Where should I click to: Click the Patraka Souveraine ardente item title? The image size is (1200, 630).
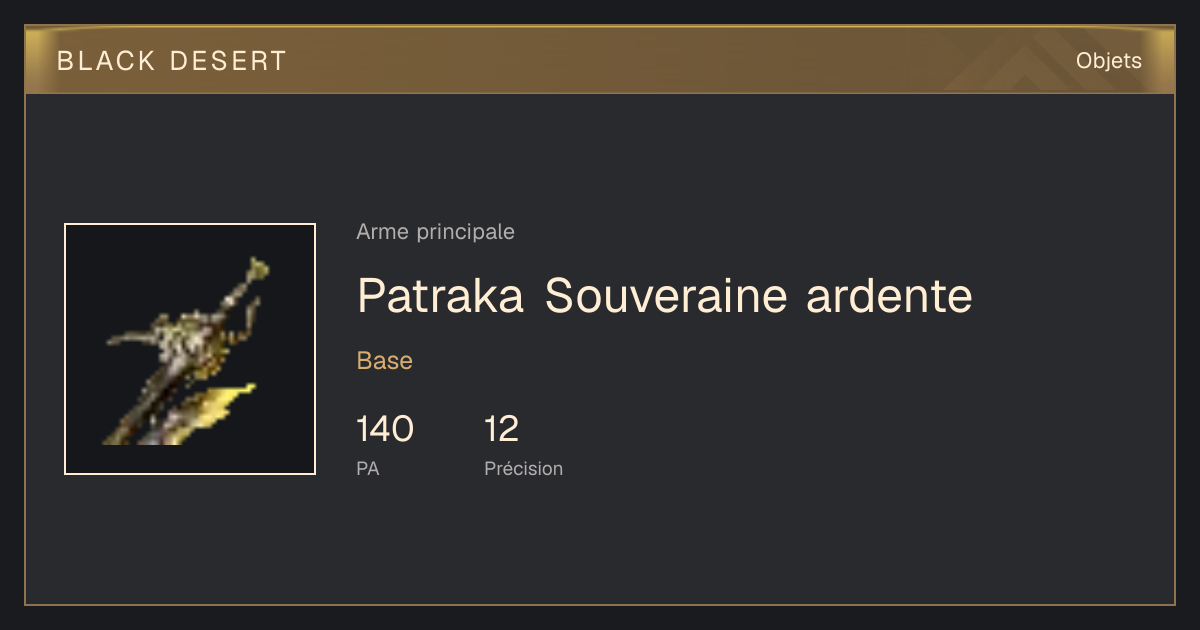(664, 295)
